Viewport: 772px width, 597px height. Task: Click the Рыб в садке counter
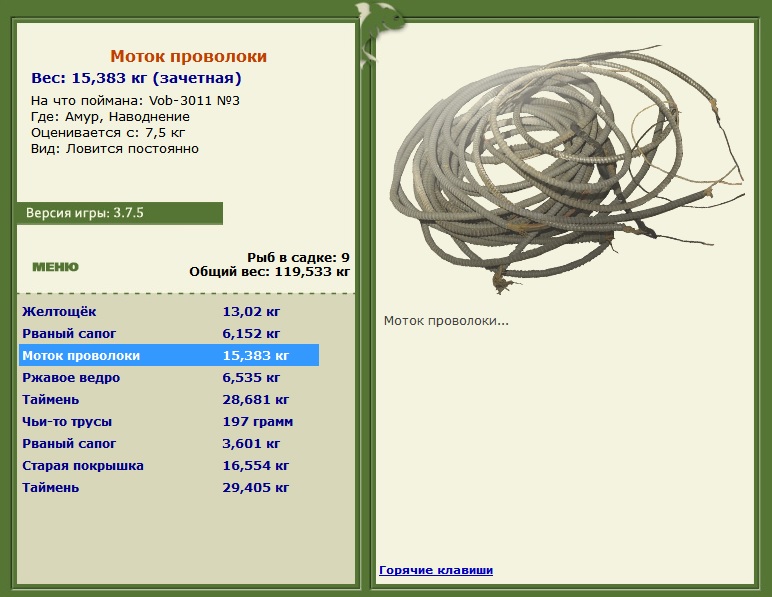tap(298, 257)
